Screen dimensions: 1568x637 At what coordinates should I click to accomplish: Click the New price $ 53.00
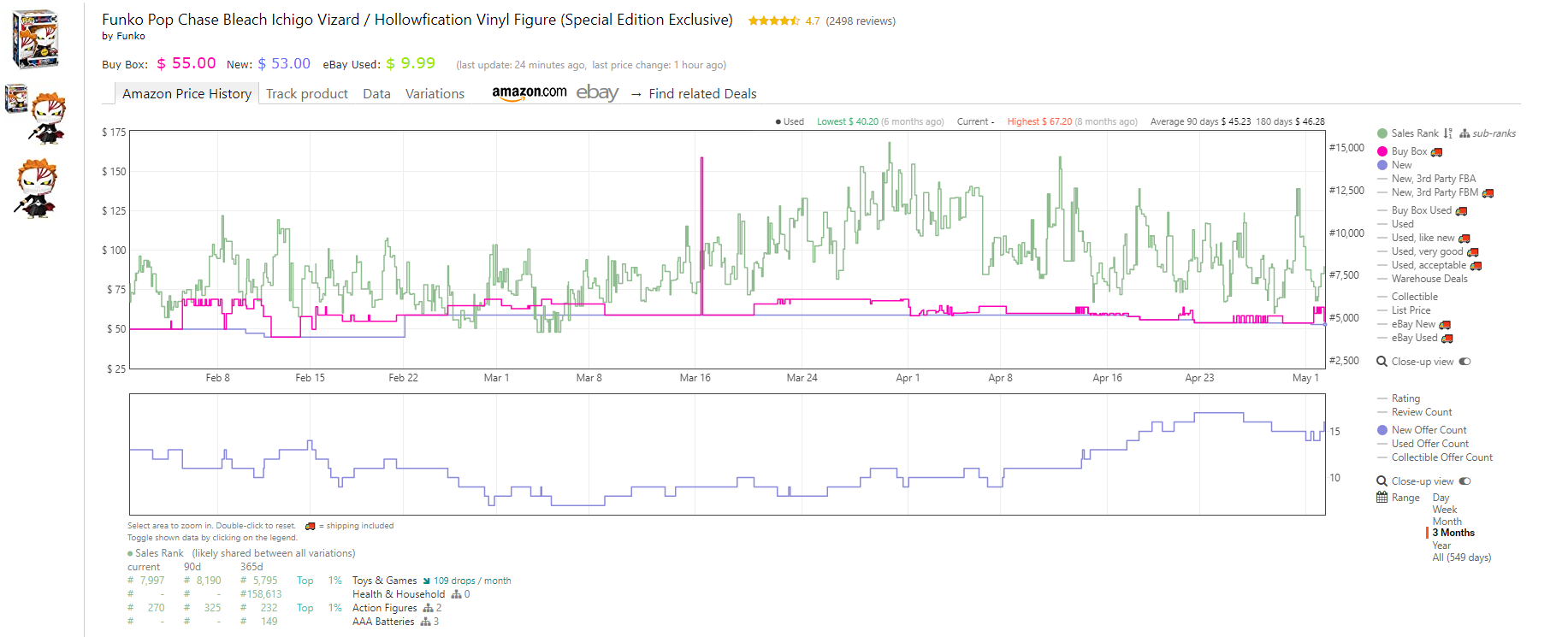click(x=284, y=63)
